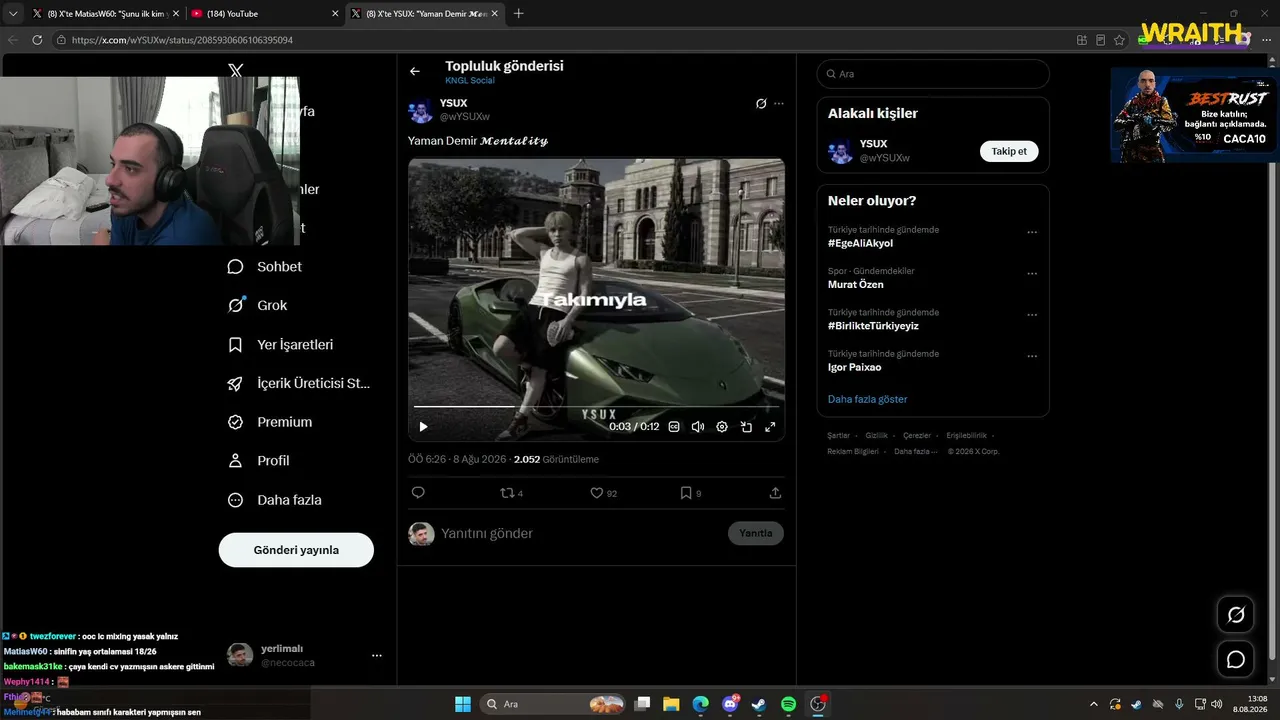Go back using the post header arrow
The height and width of the screenshot is (720, 1280).
coord(415,71)
